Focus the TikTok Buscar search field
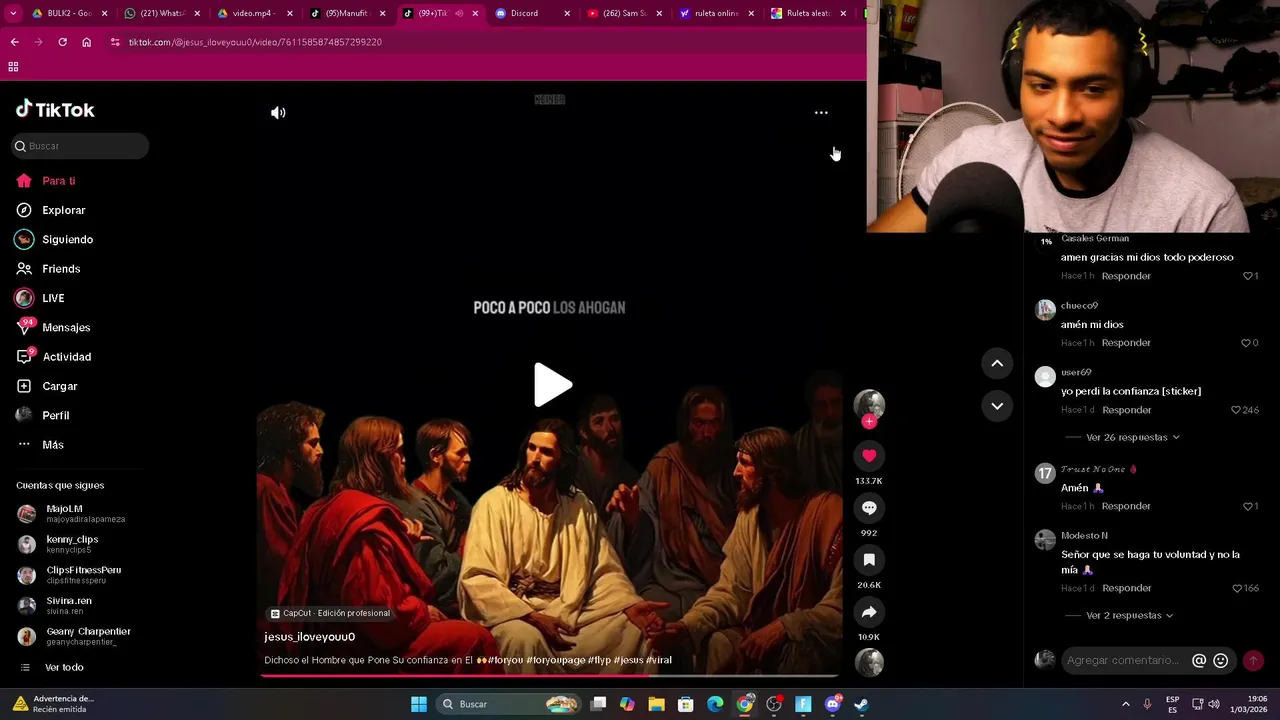The image size is (1280, 720). point(81,146)
